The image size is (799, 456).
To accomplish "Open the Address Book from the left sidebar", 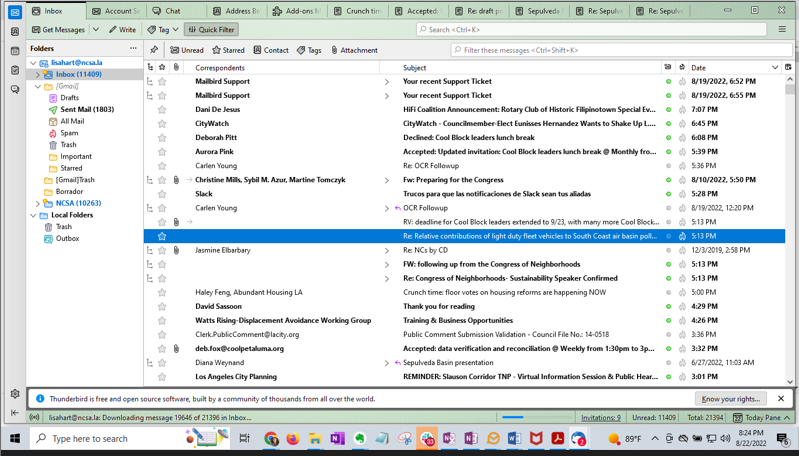I will (14, 31).
